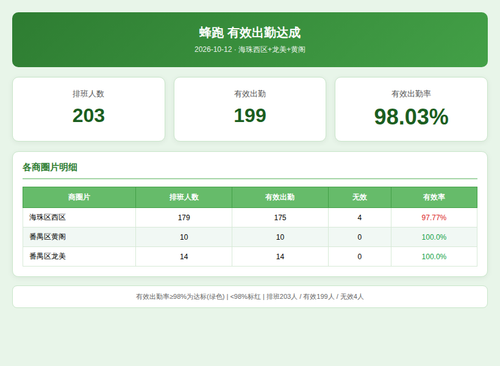Select the 100.0% rate for 番禺区龙美
500x366 pixels.
pyautogui.click(x=434, y=257)
